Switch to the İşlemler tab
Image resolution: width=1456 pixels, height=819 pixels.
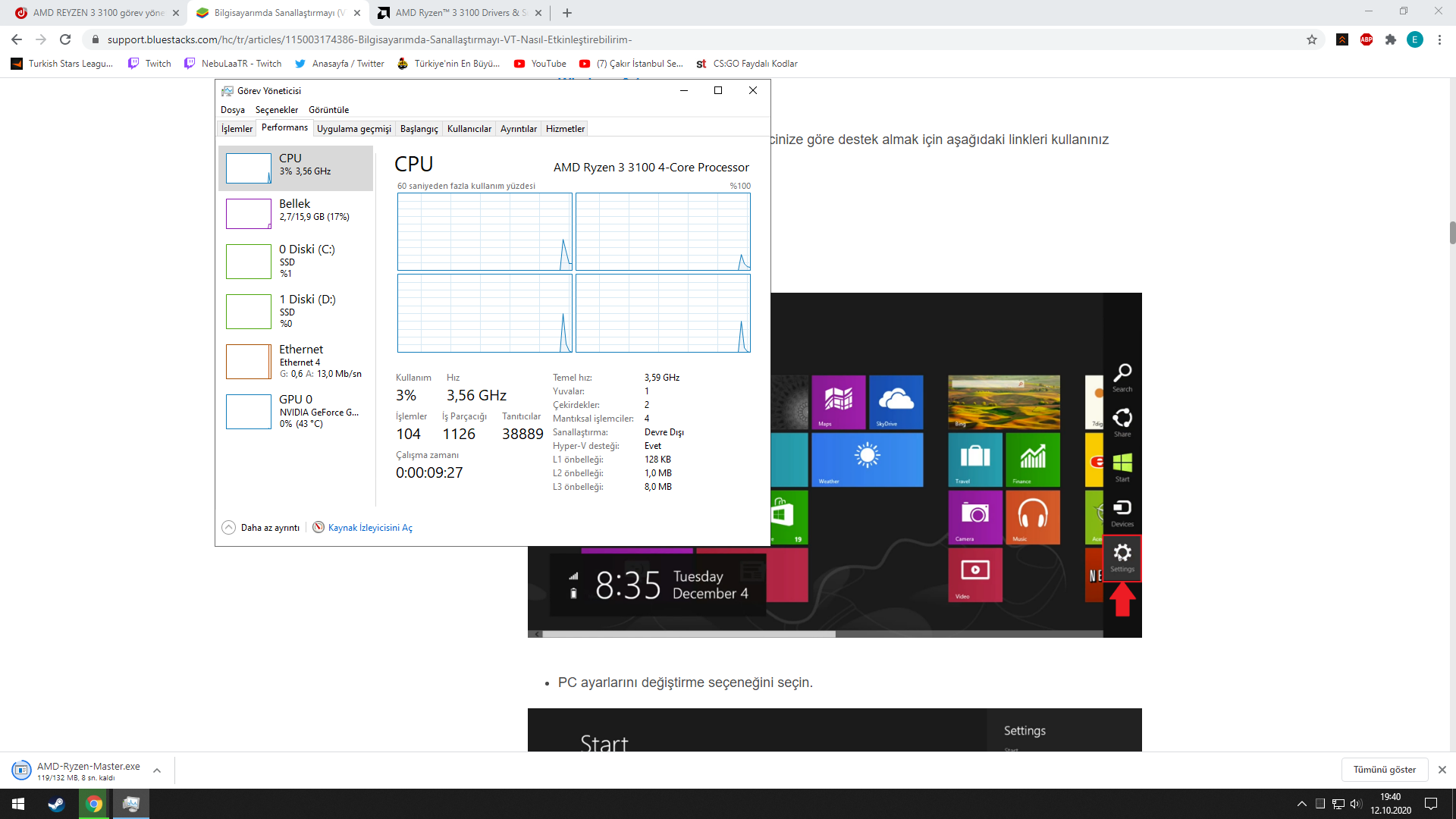pos(237,129)
